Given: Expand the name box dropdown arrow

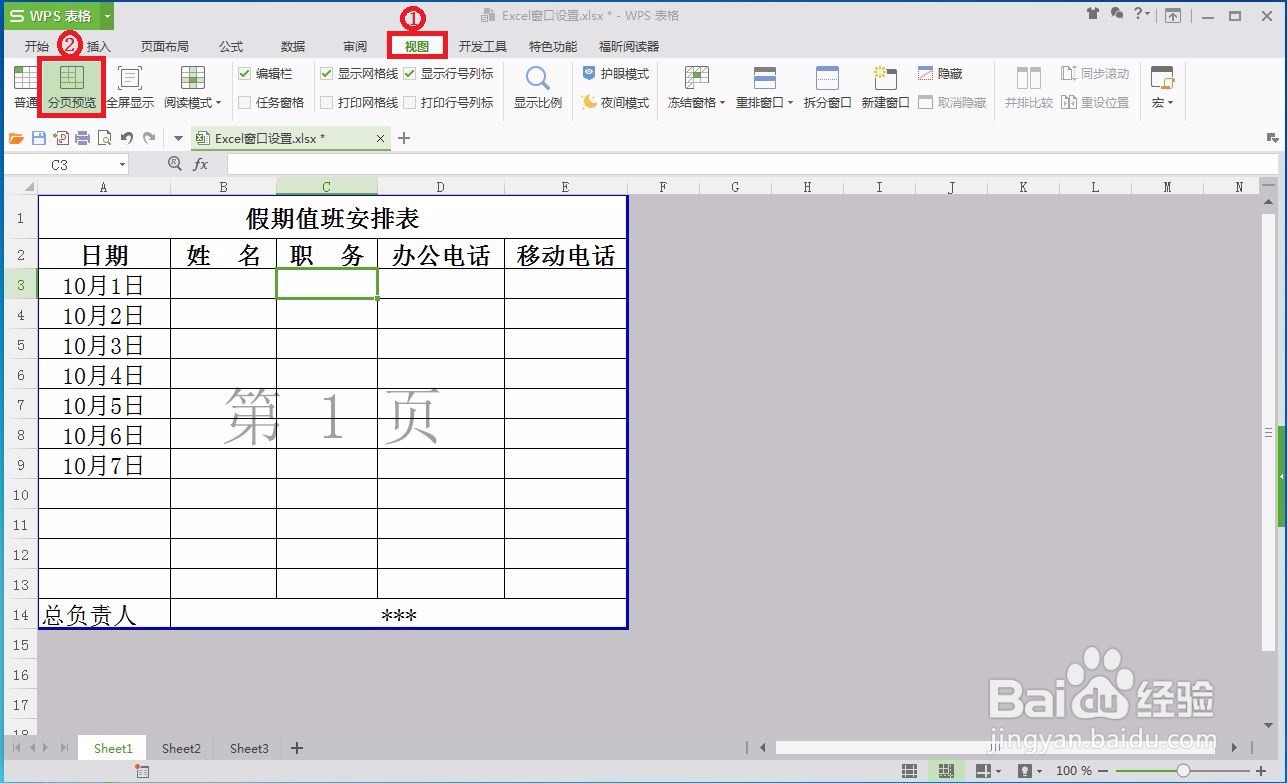Looking at the screenshot, I should point(122,164).
